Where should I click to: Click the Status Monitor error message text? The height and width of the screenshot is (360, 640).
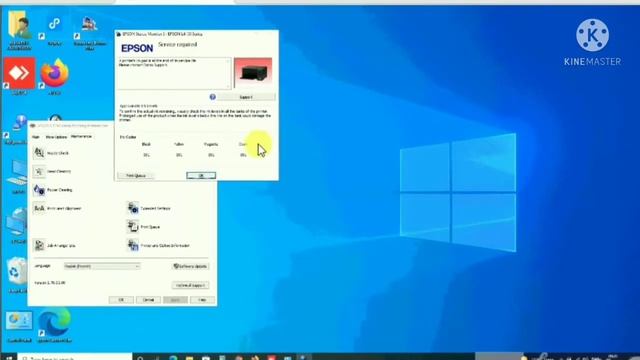coord(157,62)
